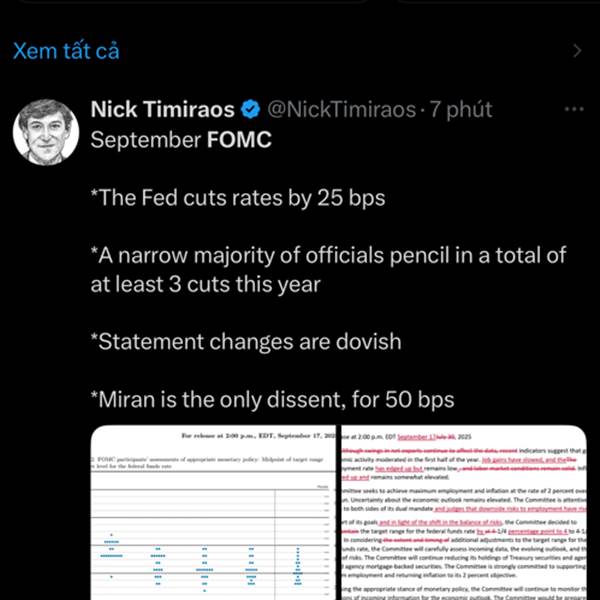Click the 'at least 3 cuts this year' text

coord(205,284)
